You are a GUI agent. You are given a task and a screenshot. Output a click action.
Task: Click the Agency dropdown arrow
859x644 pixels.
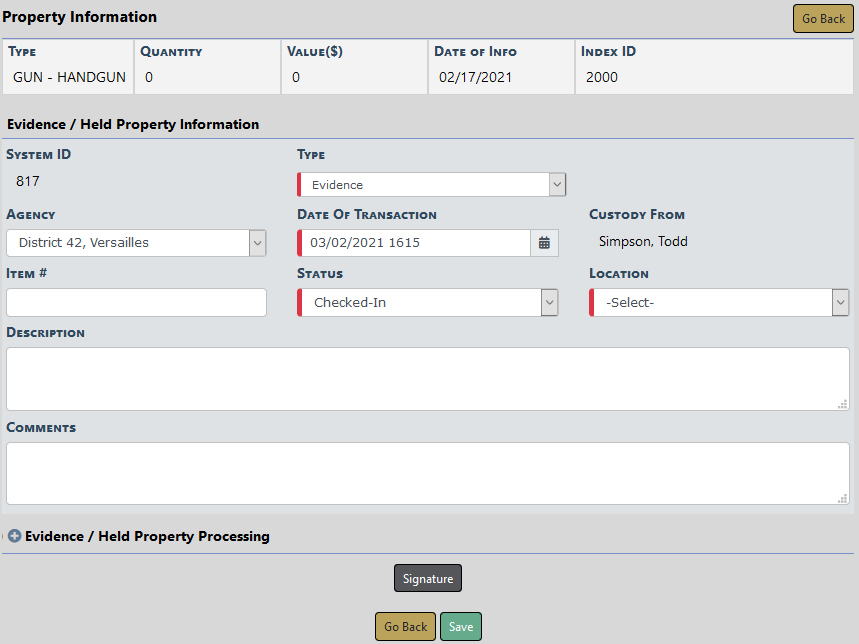(257, 243)
